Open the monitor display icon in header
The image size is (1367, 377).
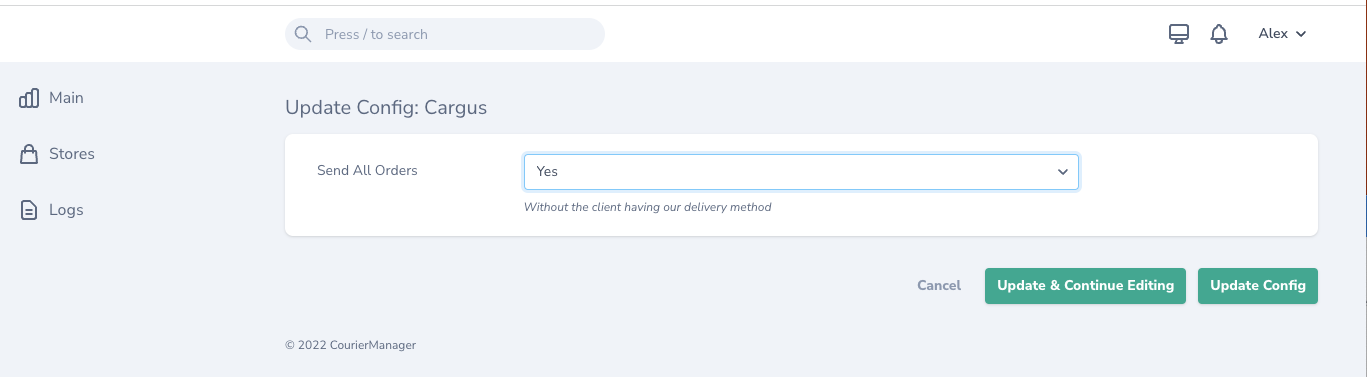click(1179, 34)
